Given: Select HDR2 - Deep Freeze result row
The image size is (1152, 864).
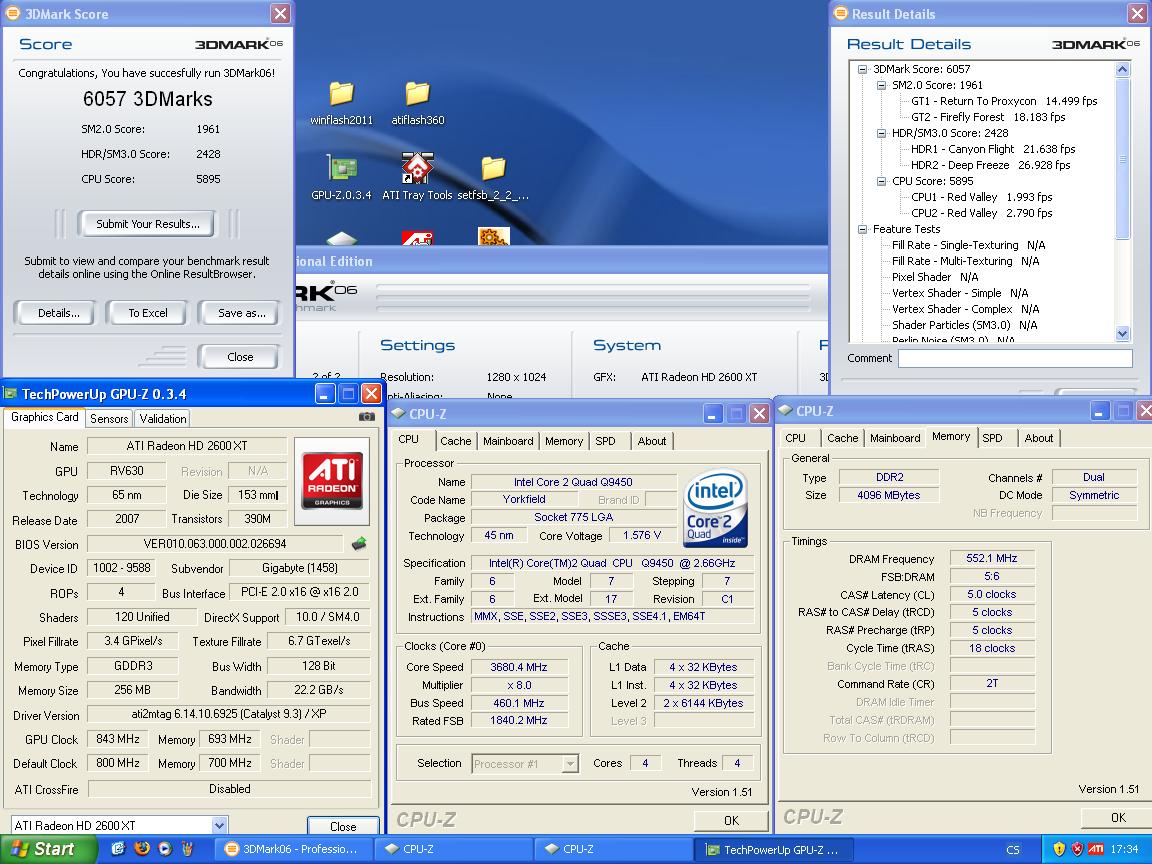Looking at the screenshot, I should coord(990,165).
